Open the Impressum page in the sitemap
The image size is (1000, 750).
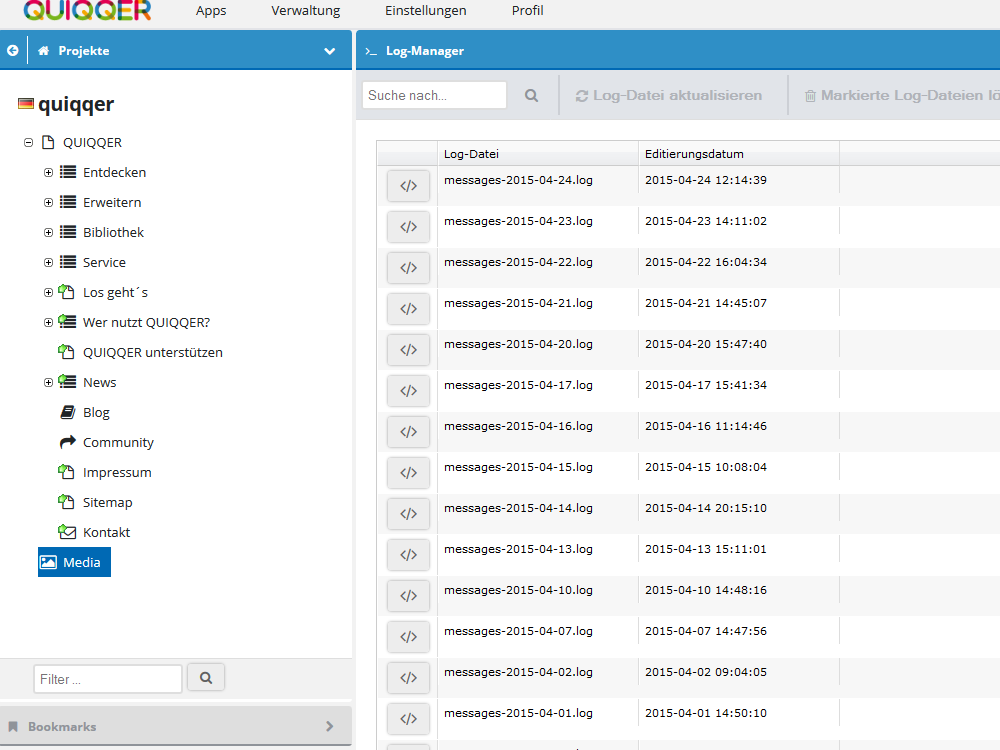(x=117, y=472)
